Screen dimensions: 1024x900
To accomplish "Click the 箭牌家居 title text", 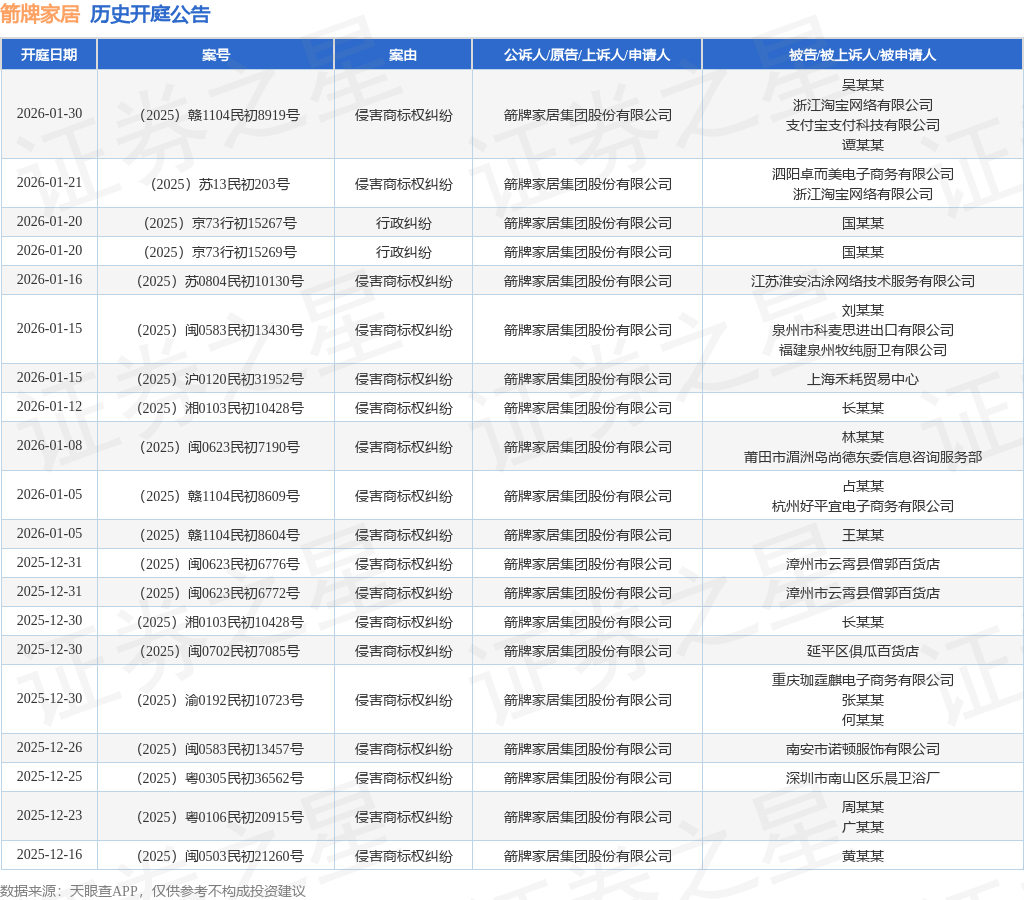I will [x=40, y=14].
